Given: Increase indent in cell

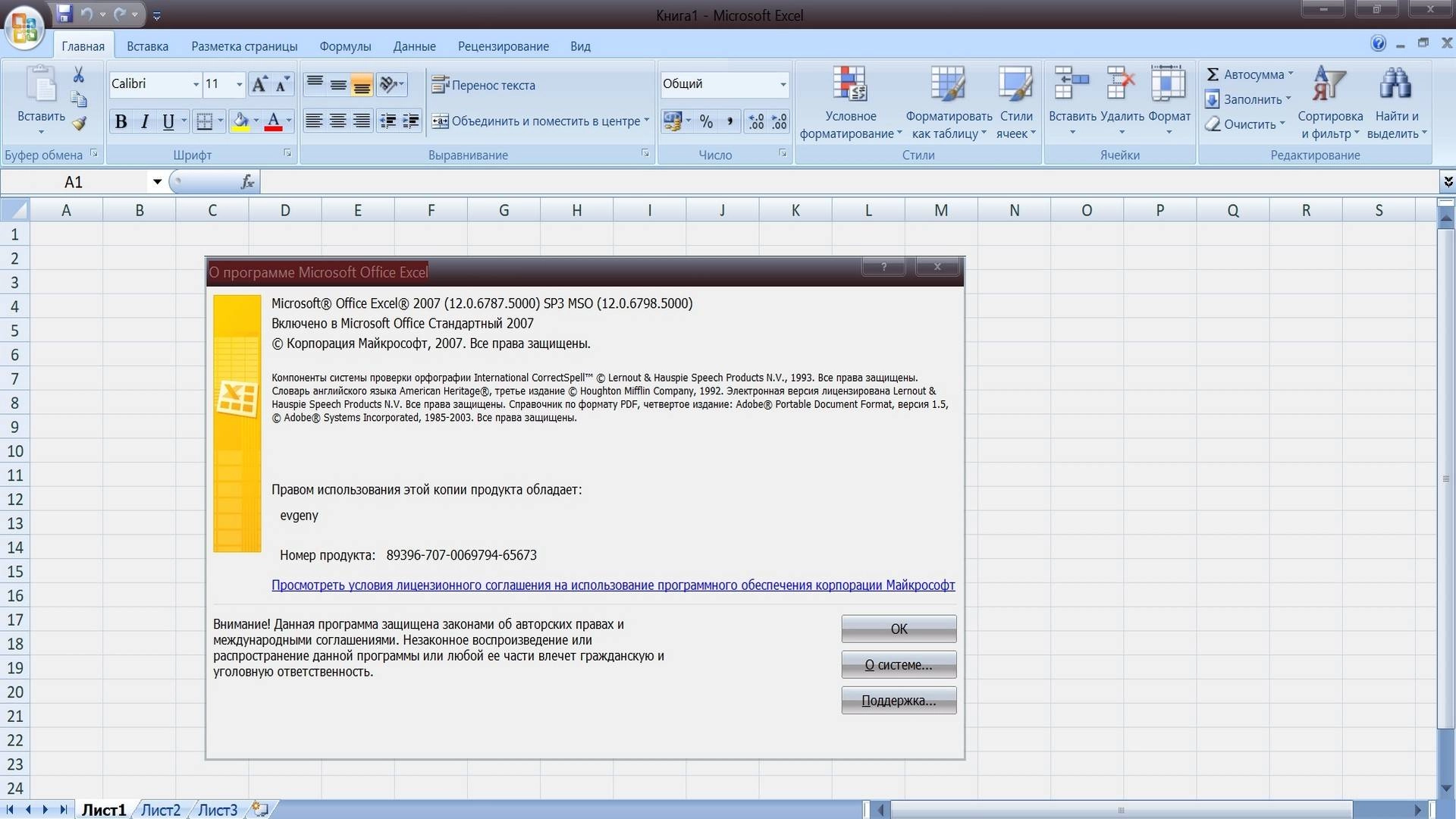Looking at the screenshot, I should pos(411,121).
